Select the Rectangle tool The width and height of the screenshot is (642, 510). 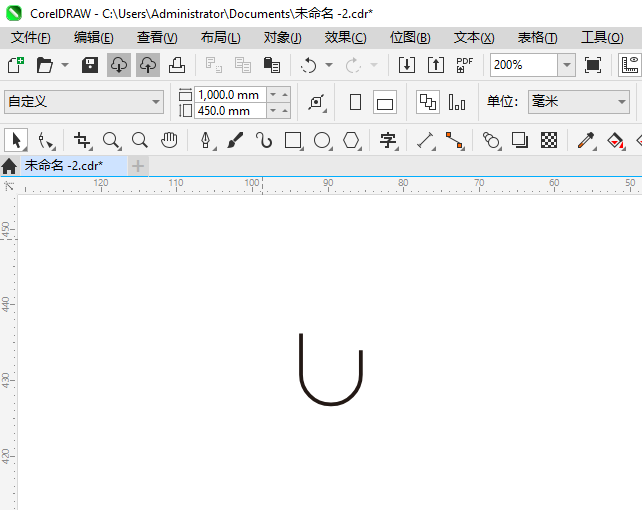click(x=293, y=140)
